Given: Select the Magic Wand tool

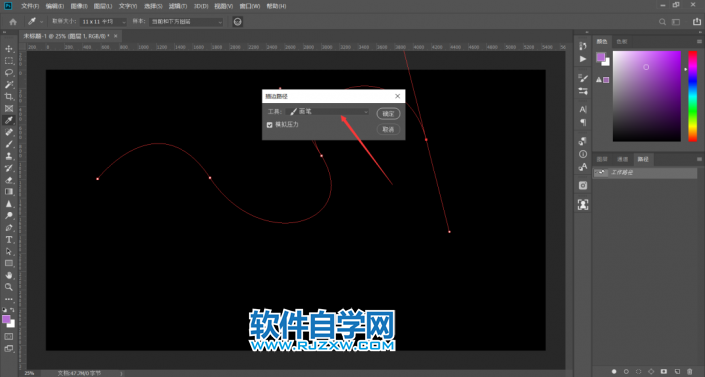Looking at the screenshot, I should [9, 85].
